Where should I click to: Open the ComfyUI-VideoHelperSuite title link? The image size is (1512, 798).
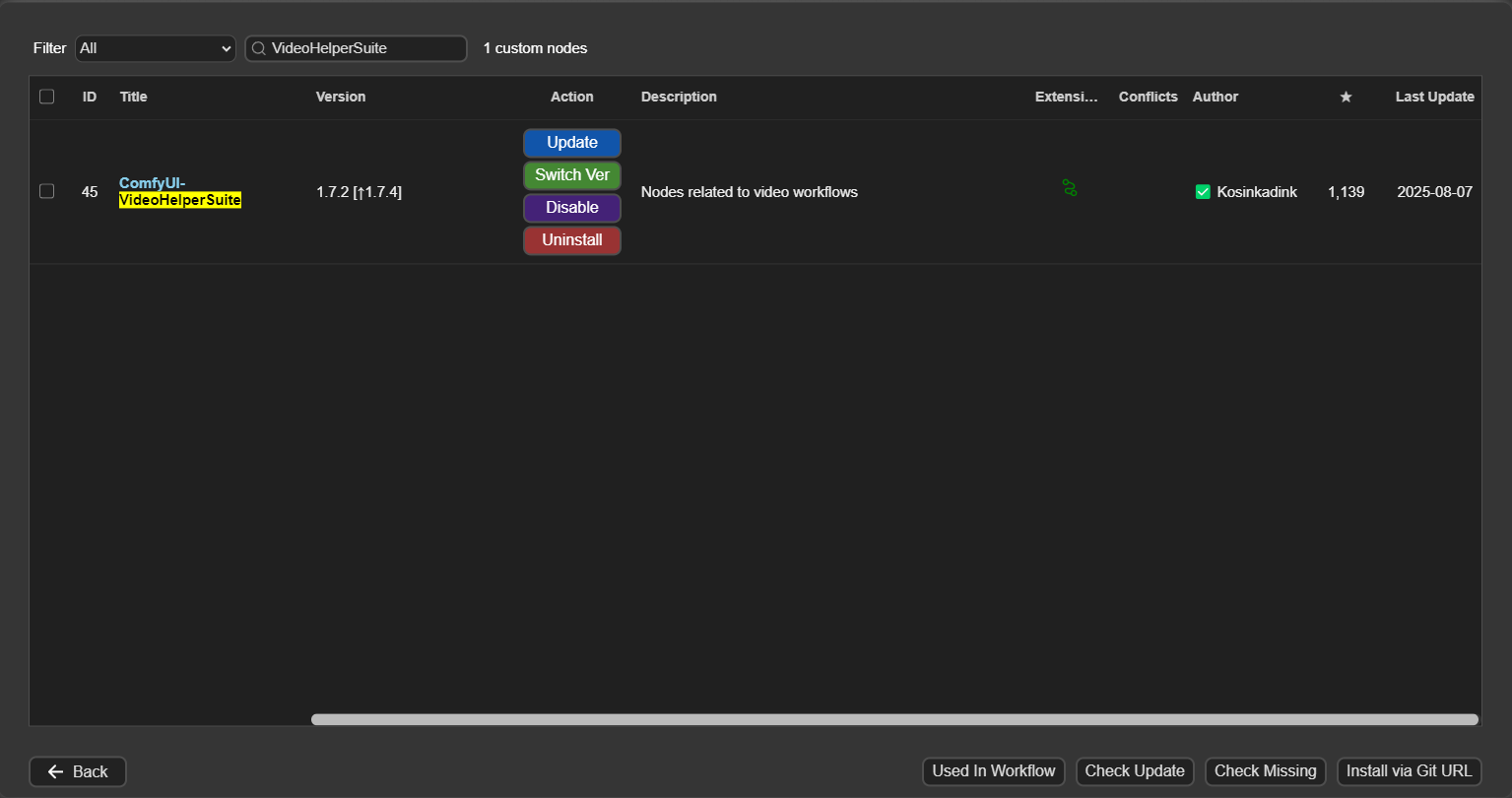click(x=179, y=192)
